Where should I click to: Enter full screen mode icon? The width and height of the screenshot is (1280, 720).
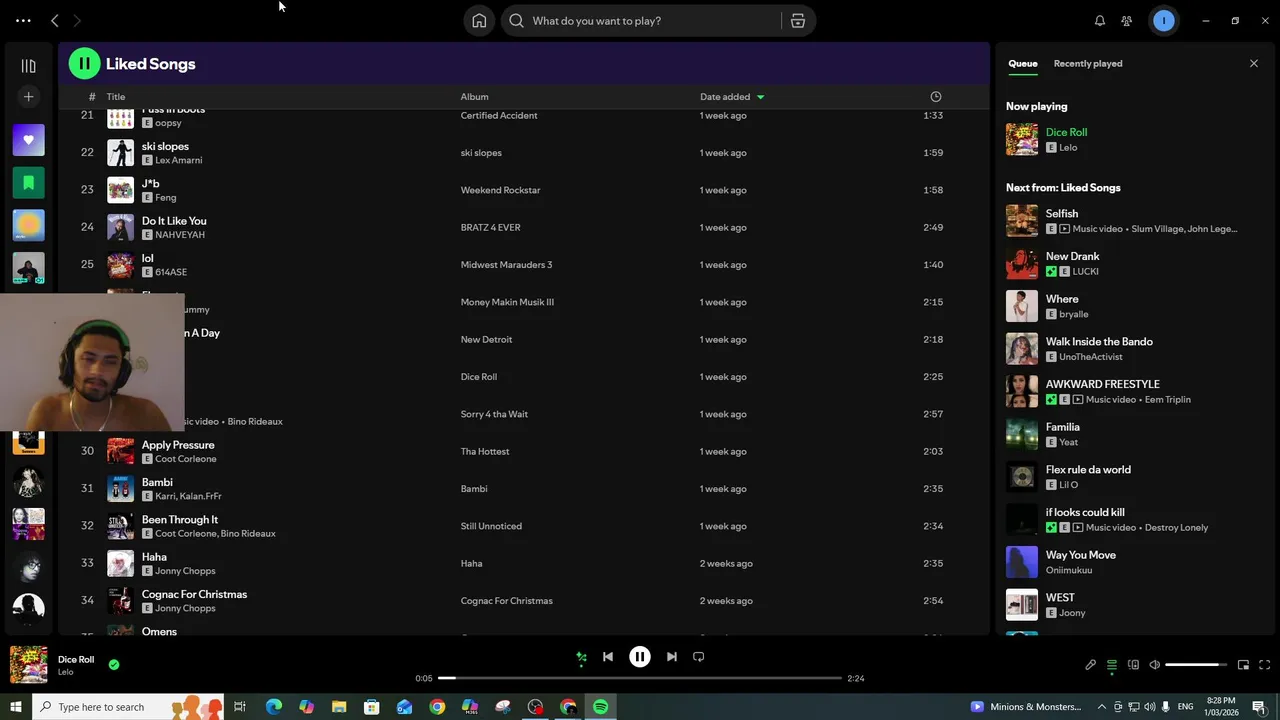click(1264, 665)
